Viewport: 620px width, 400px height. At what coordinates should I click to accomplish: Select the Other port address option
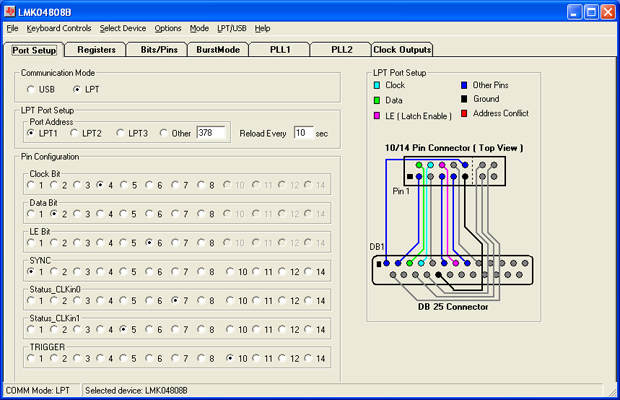163,133
